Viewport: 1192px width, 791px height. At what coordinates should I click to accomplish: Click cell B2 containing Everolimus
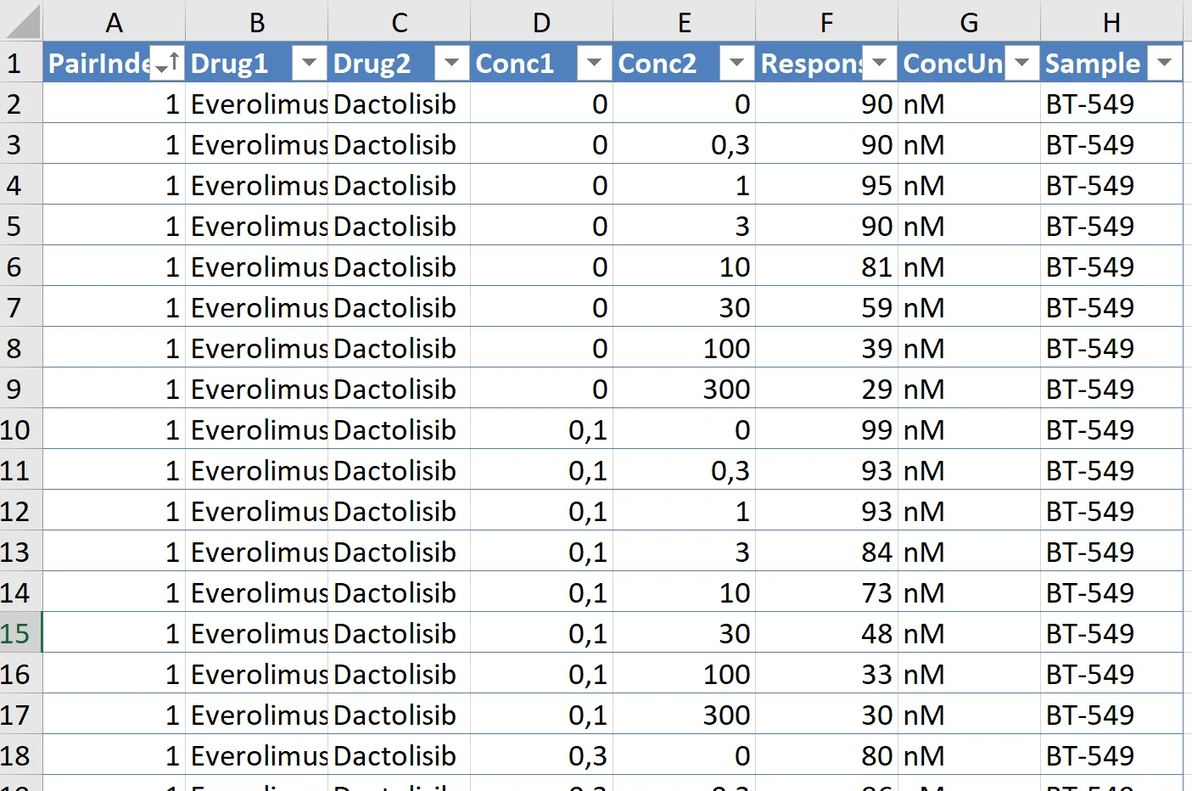tap(257, 104)
